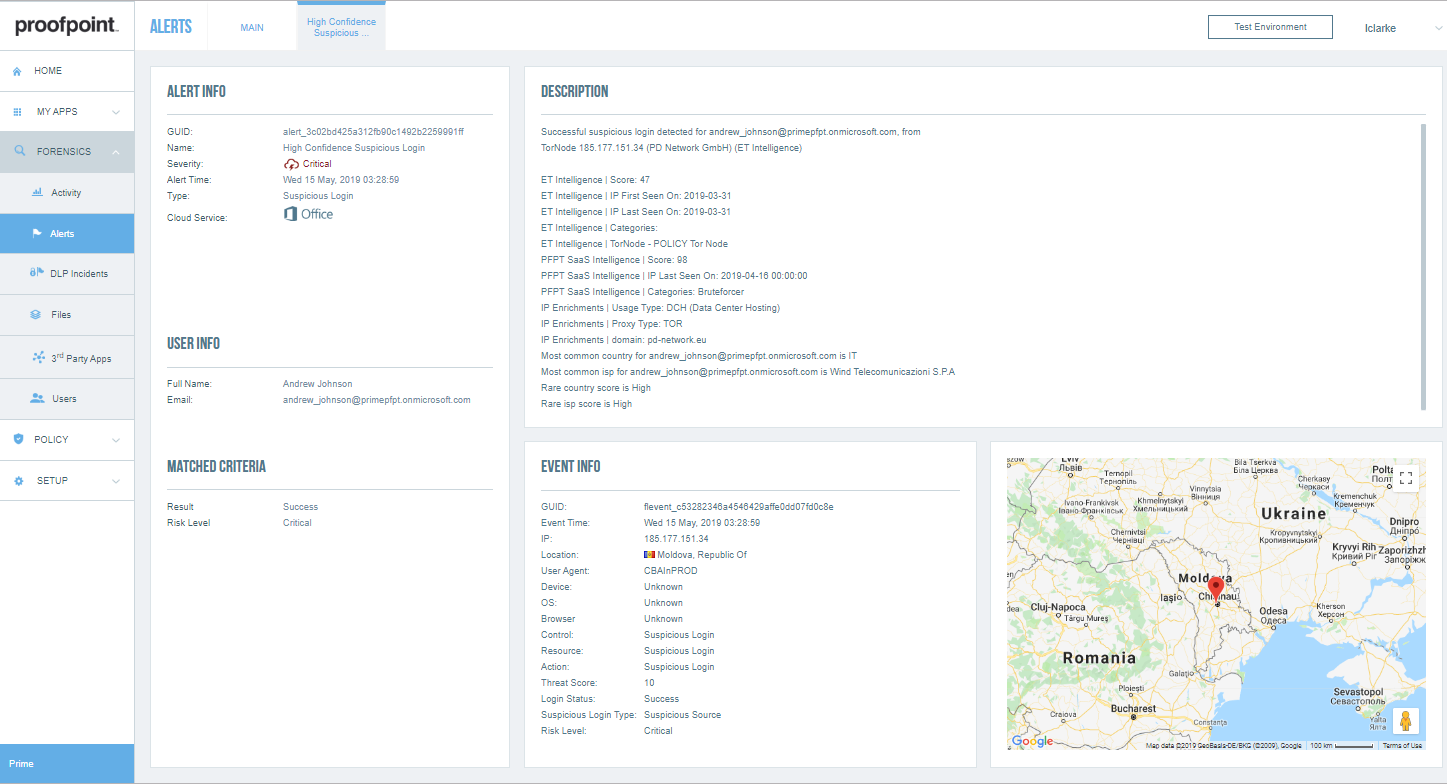Open the Files section
This screenshot has width=1447, height=784.
click(67, 315)
